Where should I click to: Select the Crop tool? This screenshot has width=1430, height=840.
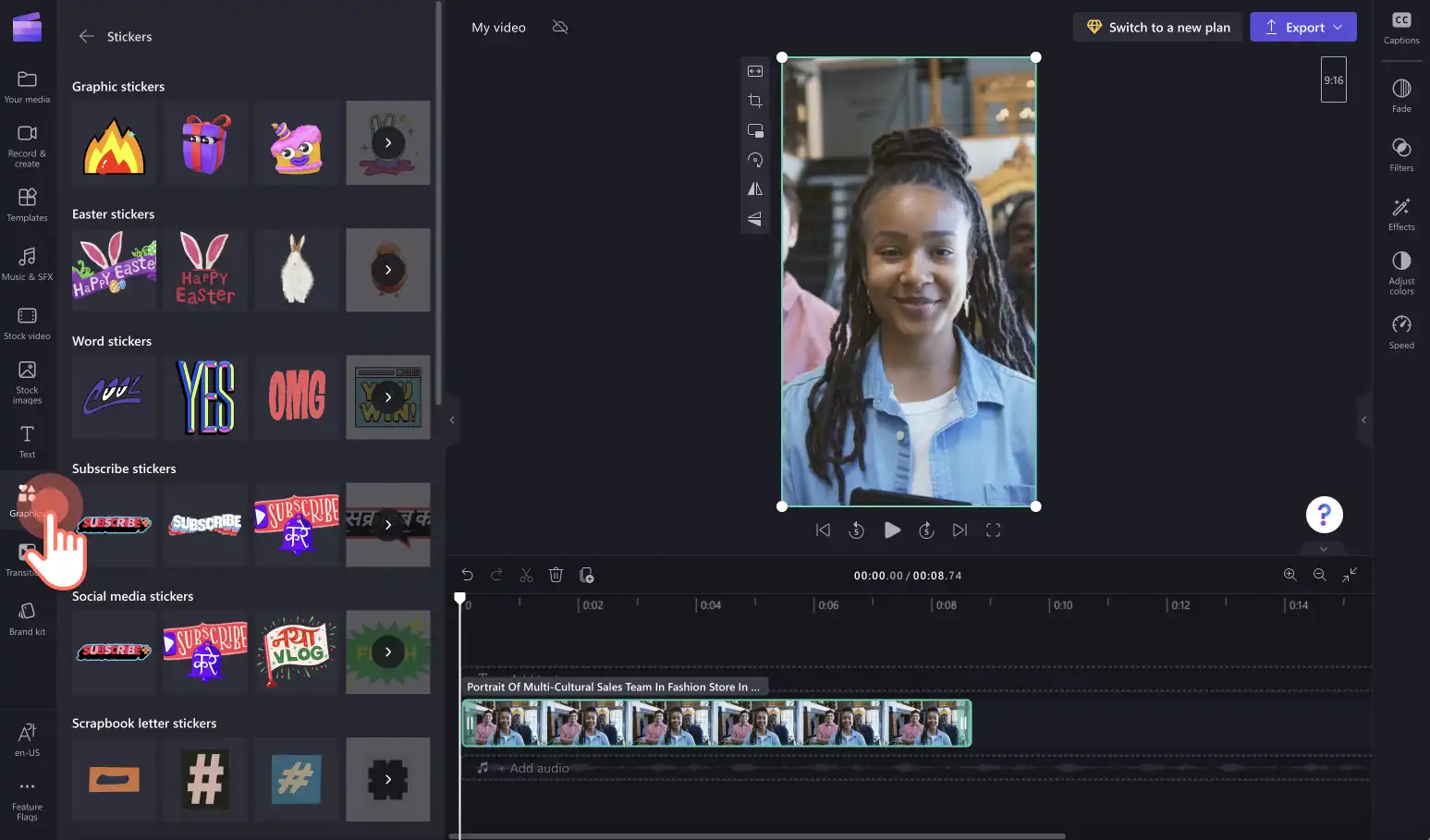[x=755, y=101]
